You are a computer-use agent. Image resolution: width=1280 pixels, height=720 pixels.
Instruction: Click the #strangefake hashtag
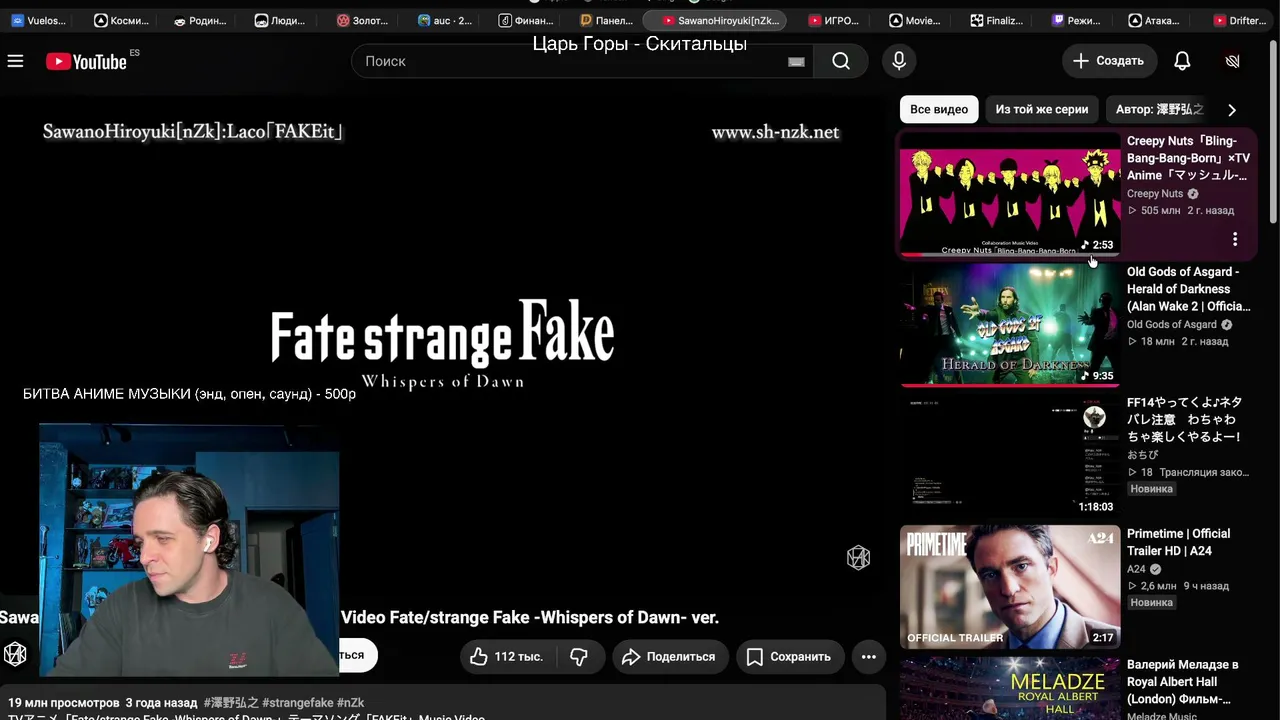pos(298,703)
